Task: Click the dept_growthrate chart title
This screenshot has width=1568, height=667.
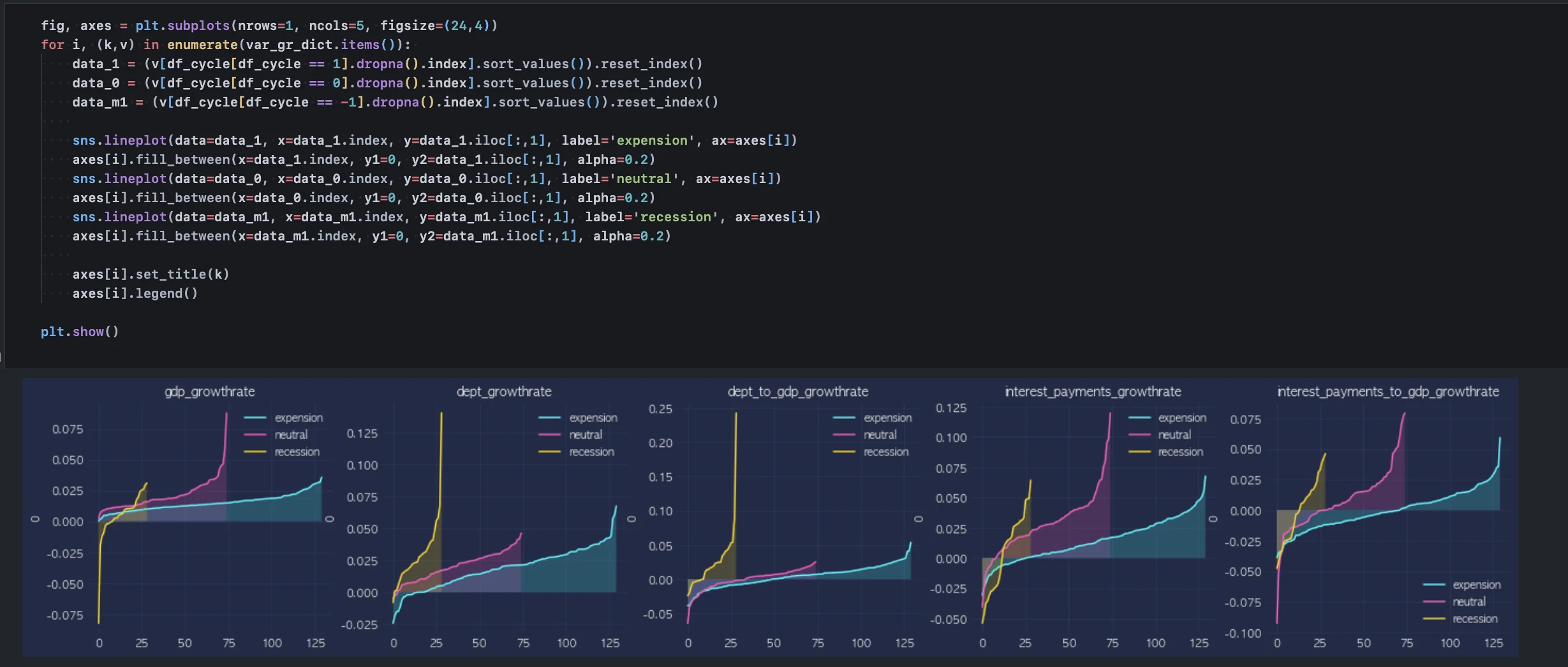Action: point(503,392)
